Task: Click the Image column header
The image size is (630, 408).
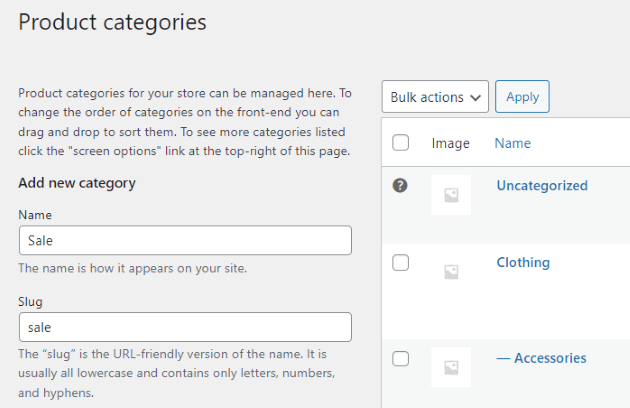Action: pyautogui.click(x=450, y=143)
